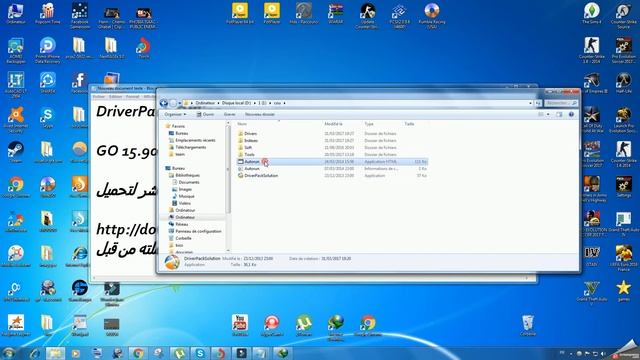Select the Autorun HTML application file
Screen dimensions: 640x360
tap(332, 162)
